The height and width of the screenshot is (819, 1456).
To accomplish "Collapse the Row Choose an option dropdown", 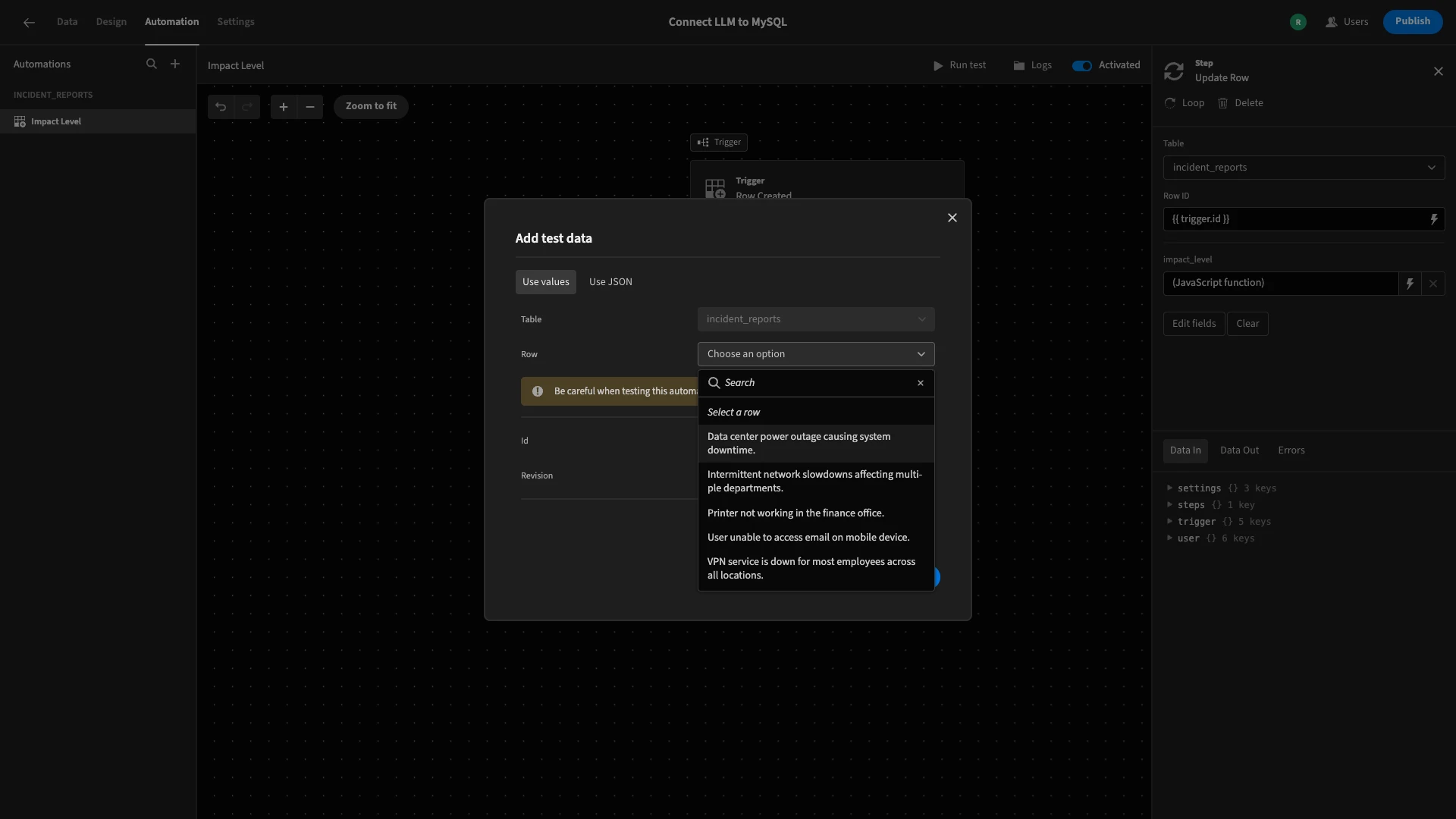I will click(x=816, y=354).
